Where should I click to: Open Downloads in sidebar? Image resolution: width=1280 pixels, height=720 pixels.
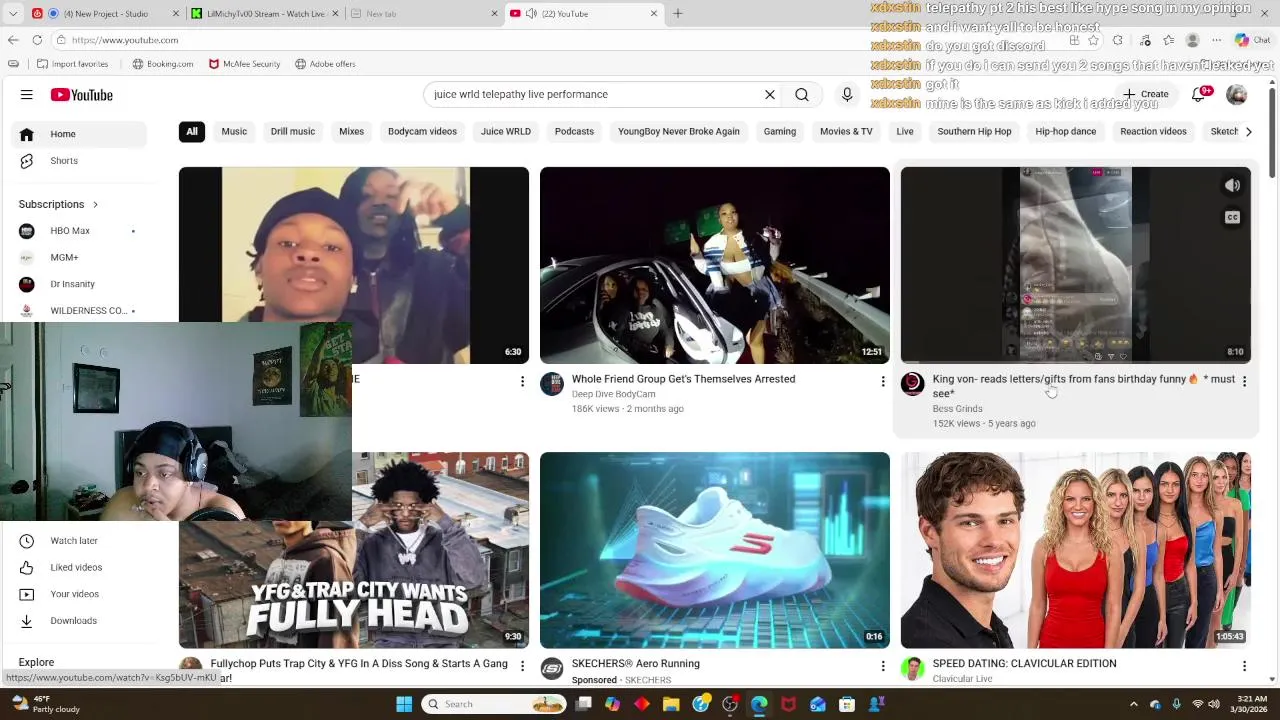[80, 621]
